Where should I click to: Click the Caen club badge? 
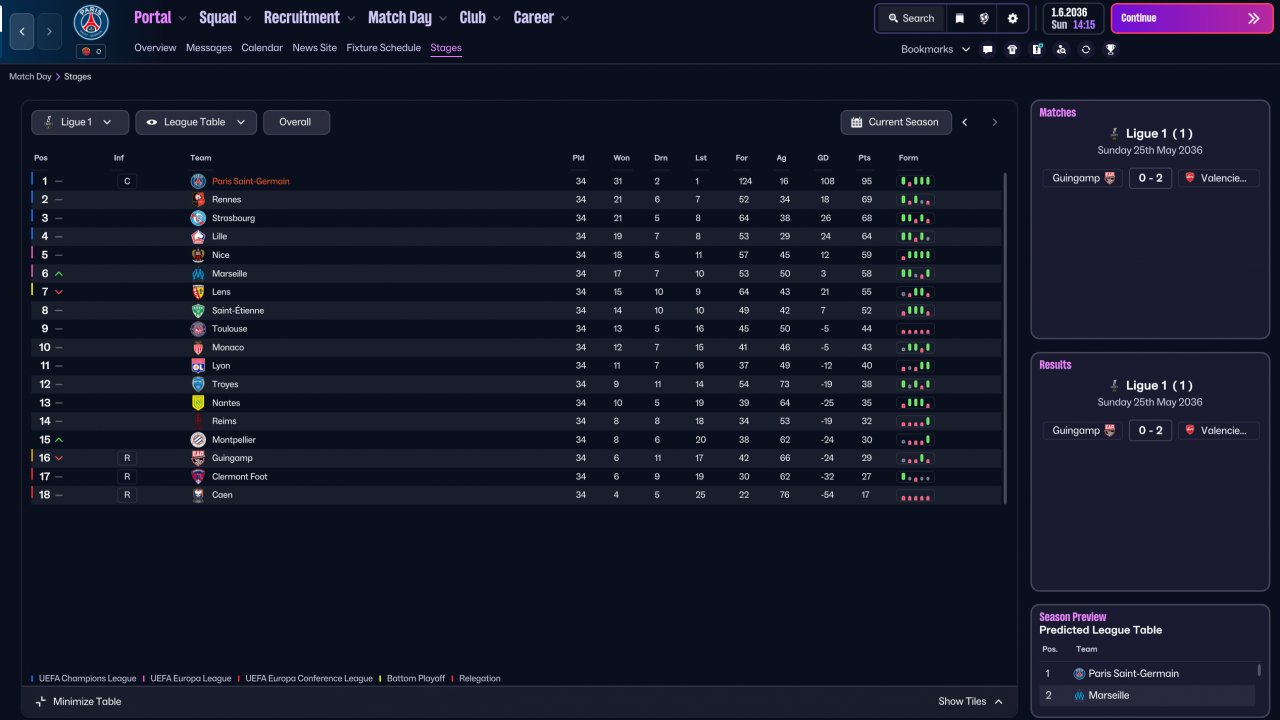[198, 495]
